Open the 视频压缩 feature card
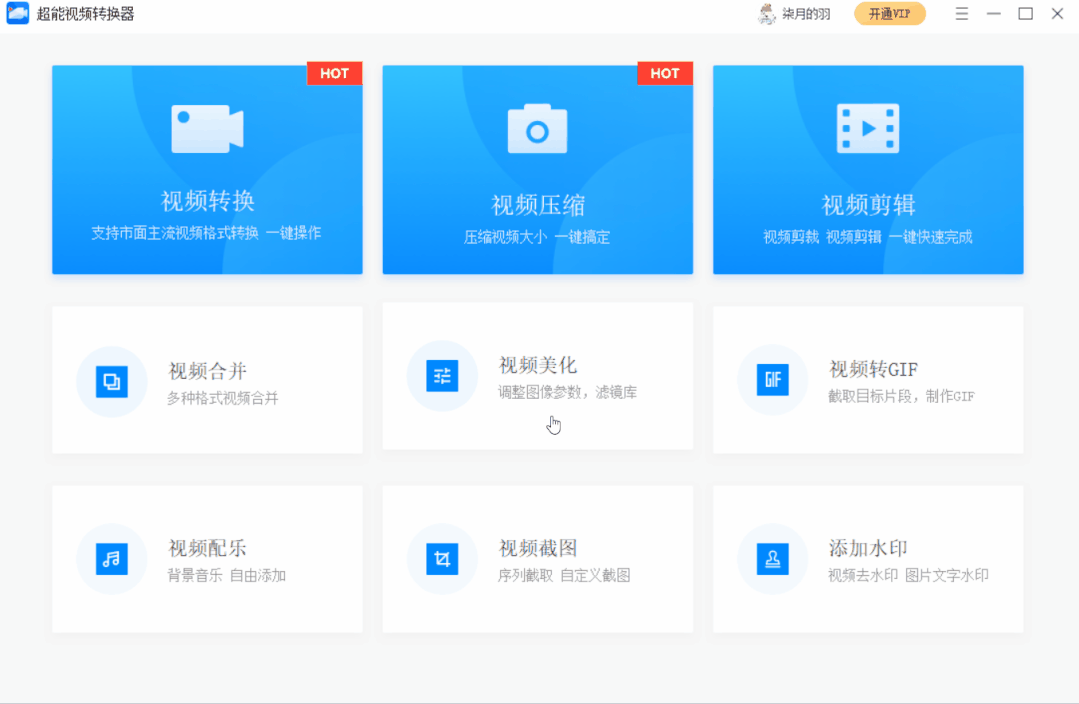 pos(537,170)
